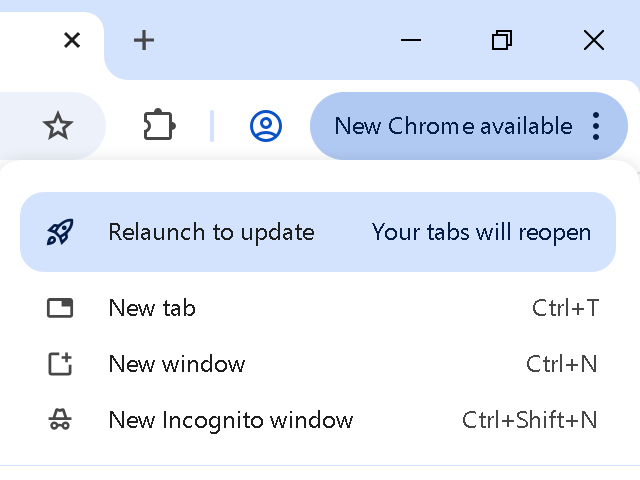The image size is (640, 480).
Task: Click the New Chrome available update chip
Action: pos(469,126)
